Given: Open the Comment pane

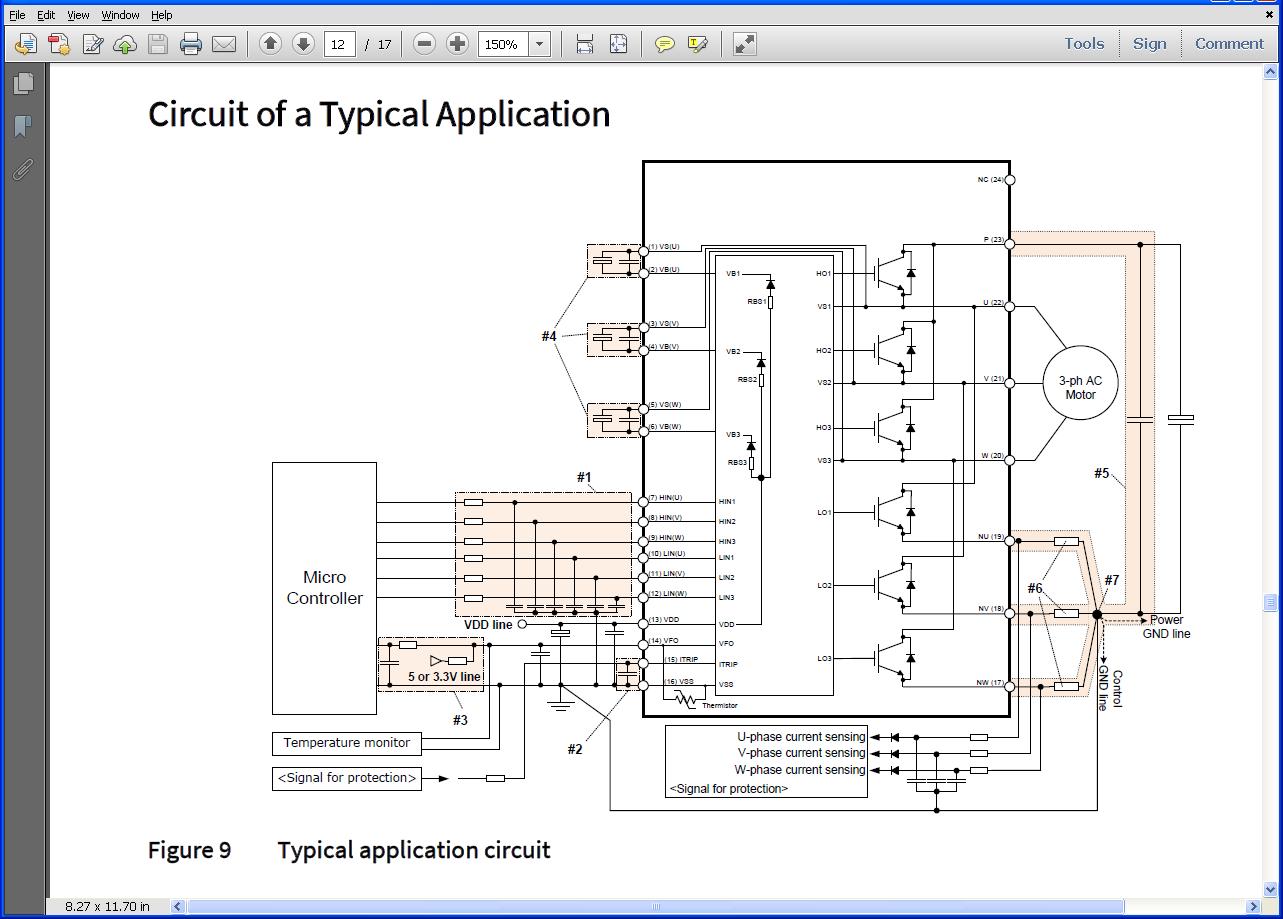Looking at the screenshot, I should click(x=1229, y=43).
